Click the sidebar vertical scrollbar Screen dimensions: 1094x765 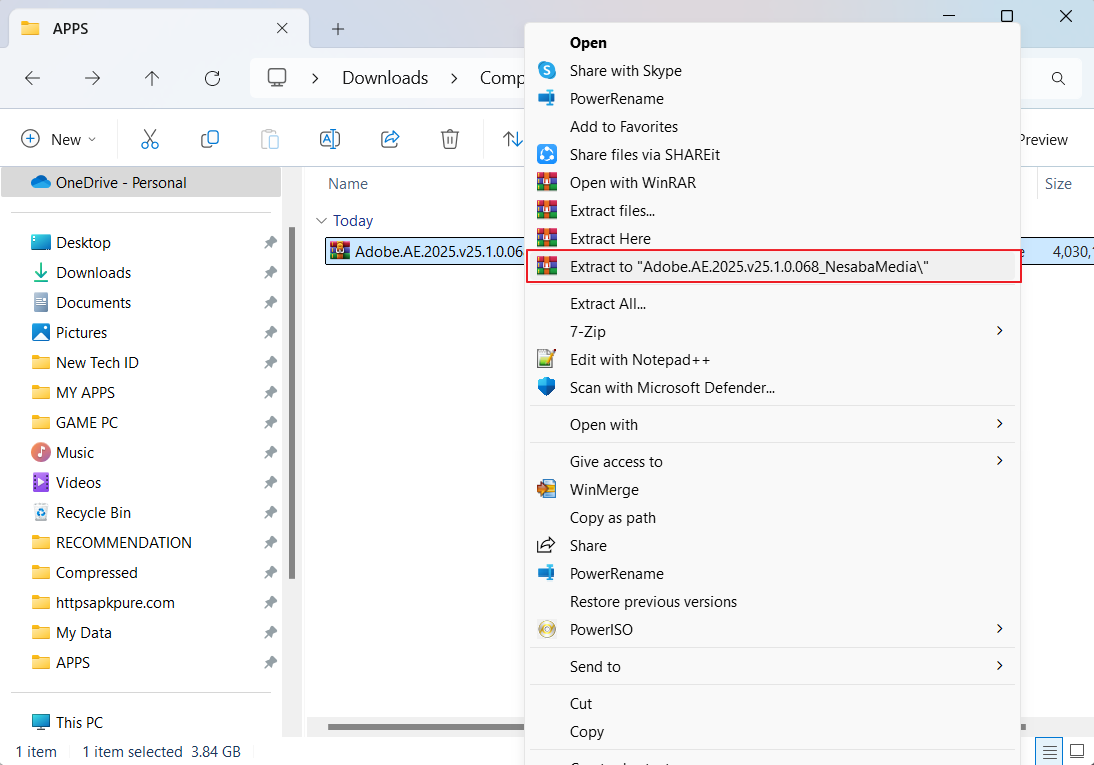coord(291,400)
